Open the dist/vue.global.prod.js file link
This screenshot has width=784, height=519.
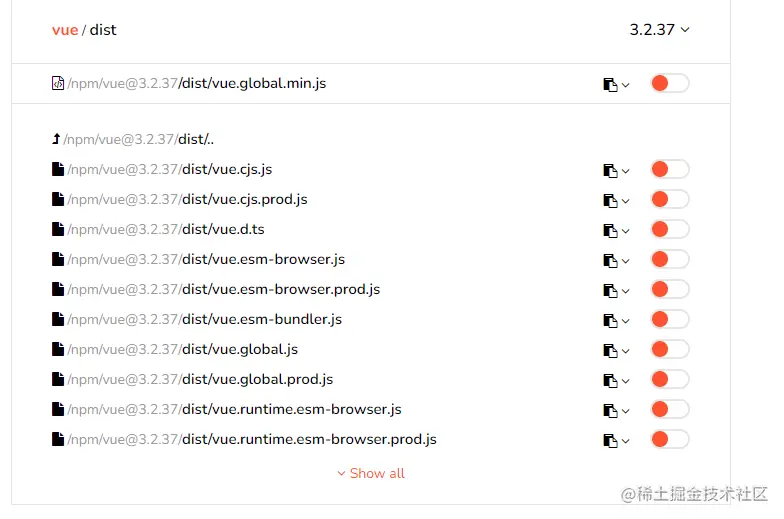(200, 379)
